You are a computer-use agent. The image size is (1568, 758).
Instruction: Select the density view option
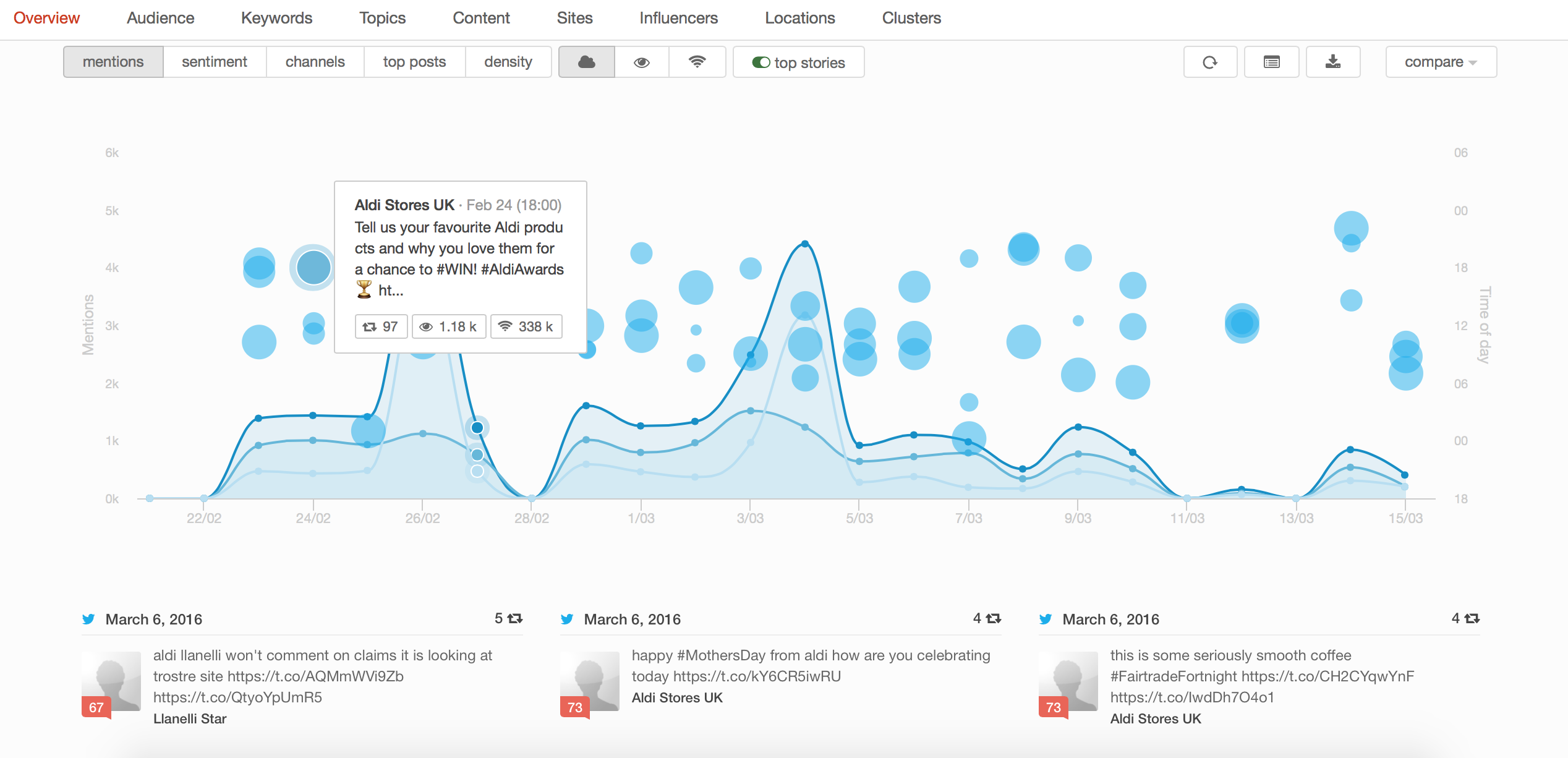(x=508, y=62)
